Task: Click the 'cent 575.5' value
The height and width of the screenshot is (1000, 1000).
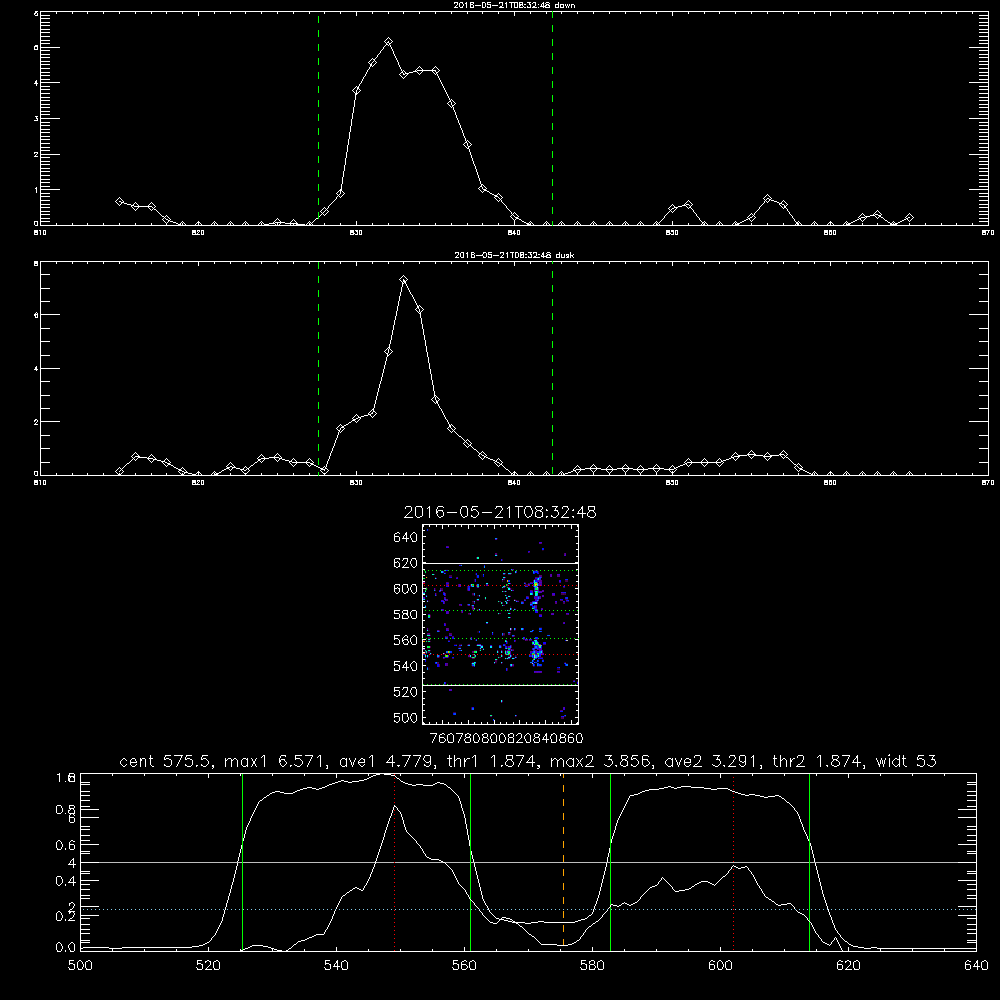Action: click(x=166, y=761)
